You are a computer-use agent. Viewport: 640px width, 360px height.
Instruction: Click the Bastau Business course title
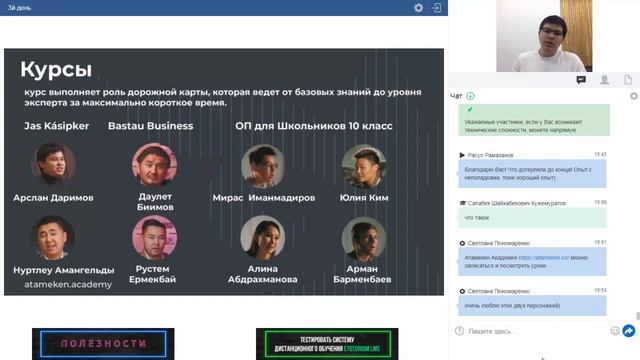coord(151,126)
